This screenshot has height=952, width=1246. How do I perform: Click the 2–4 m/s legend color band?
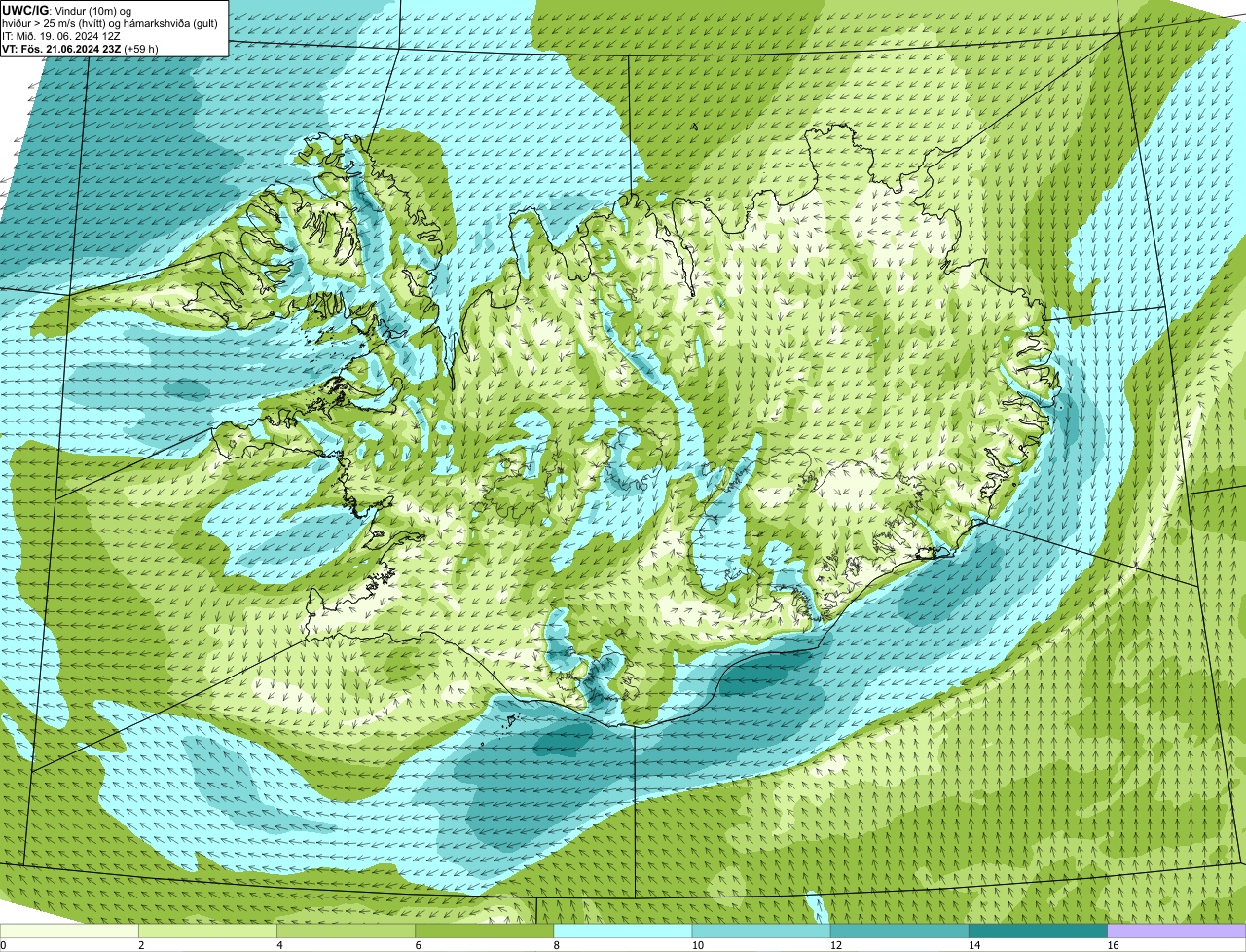pos(207,932)
